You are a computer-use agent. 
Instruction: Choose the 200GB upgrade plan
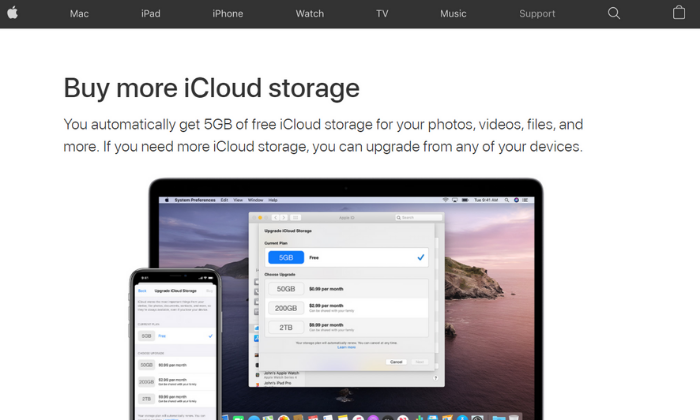tap(346, 308)
